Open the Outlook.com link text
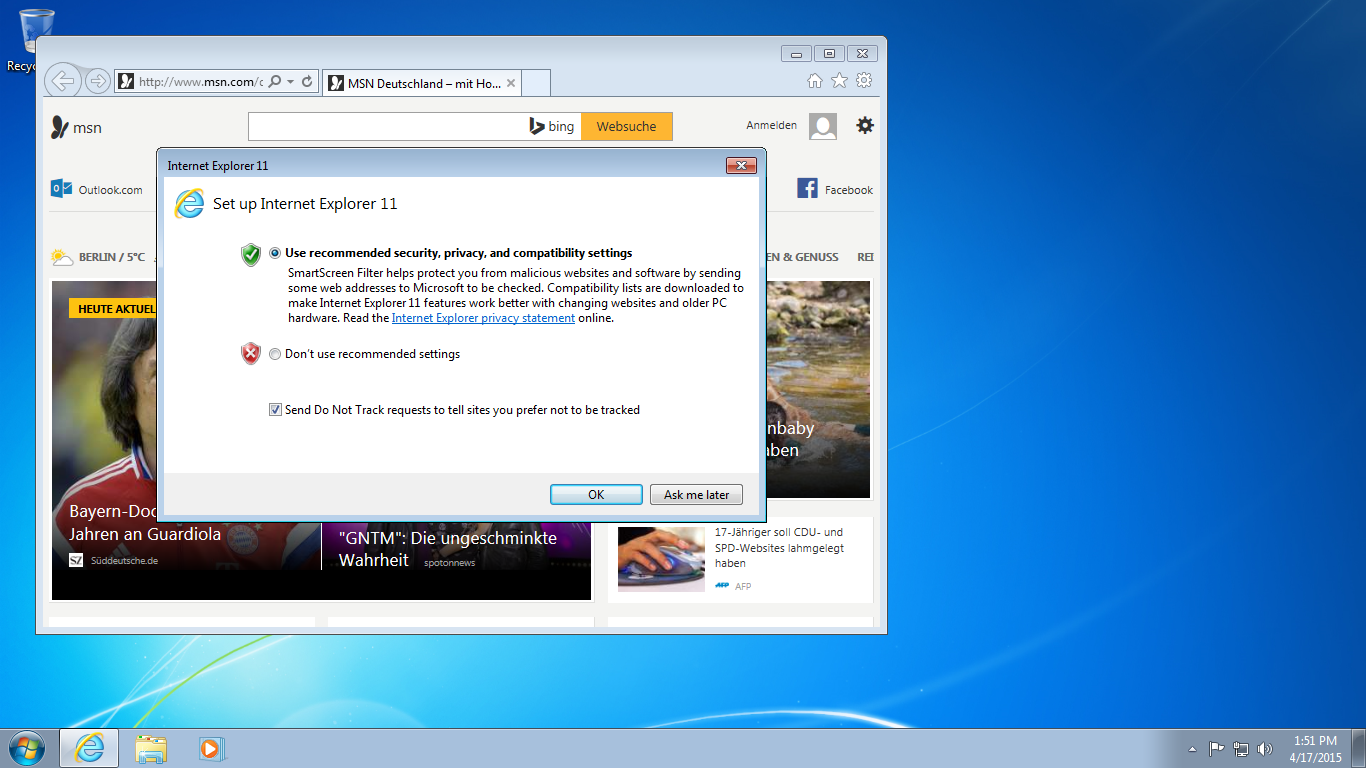 click(111, 190)
